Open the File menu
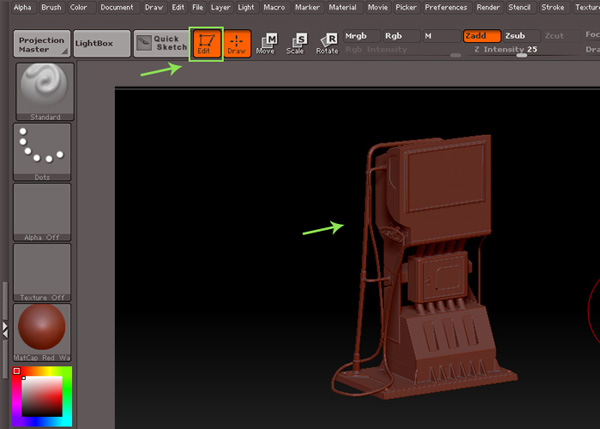600x429 pixels. [x=198, y=7]
